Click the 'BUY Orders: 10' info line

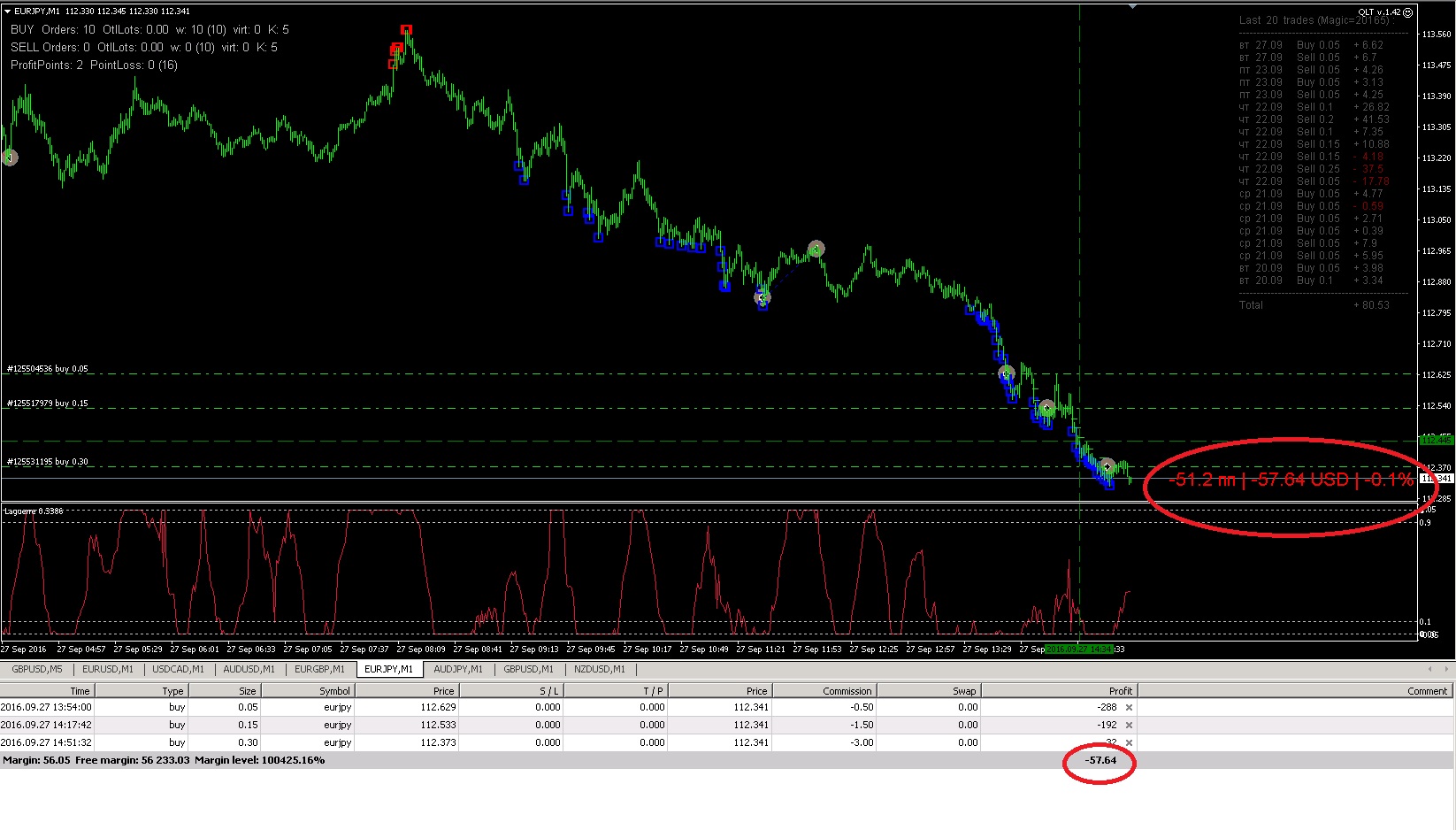149,29
